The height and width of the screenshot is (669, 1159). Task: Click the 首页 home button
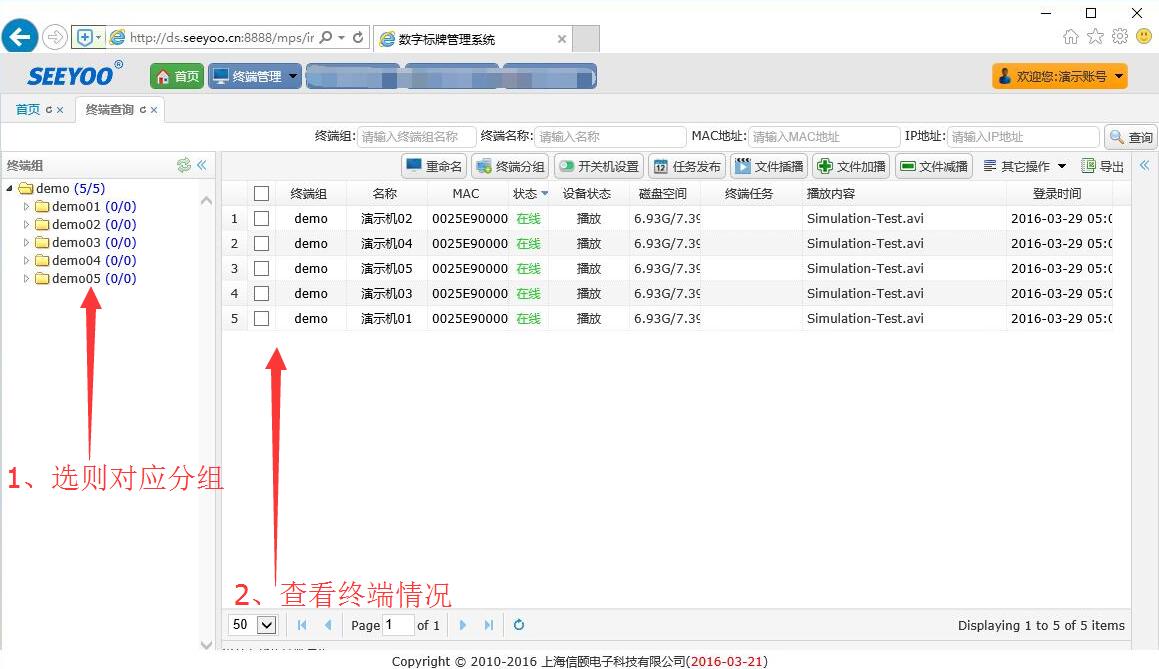pos(177,76)
